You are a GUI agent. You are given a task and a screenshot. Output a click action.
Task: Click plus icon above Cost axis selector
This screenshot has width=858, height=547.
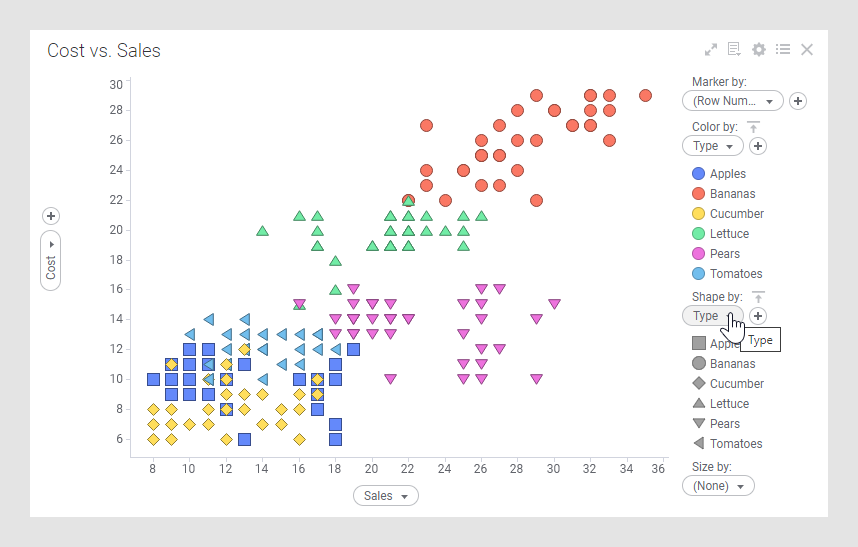click(x=51, y=216)
